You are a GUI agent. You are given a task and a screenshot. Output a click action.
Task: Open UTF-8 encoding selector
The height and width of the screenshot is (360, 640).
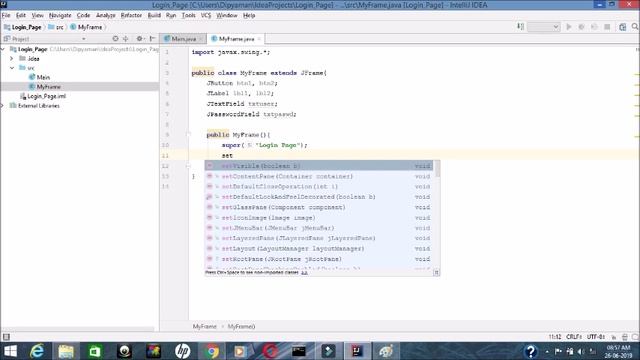point(596,337)
